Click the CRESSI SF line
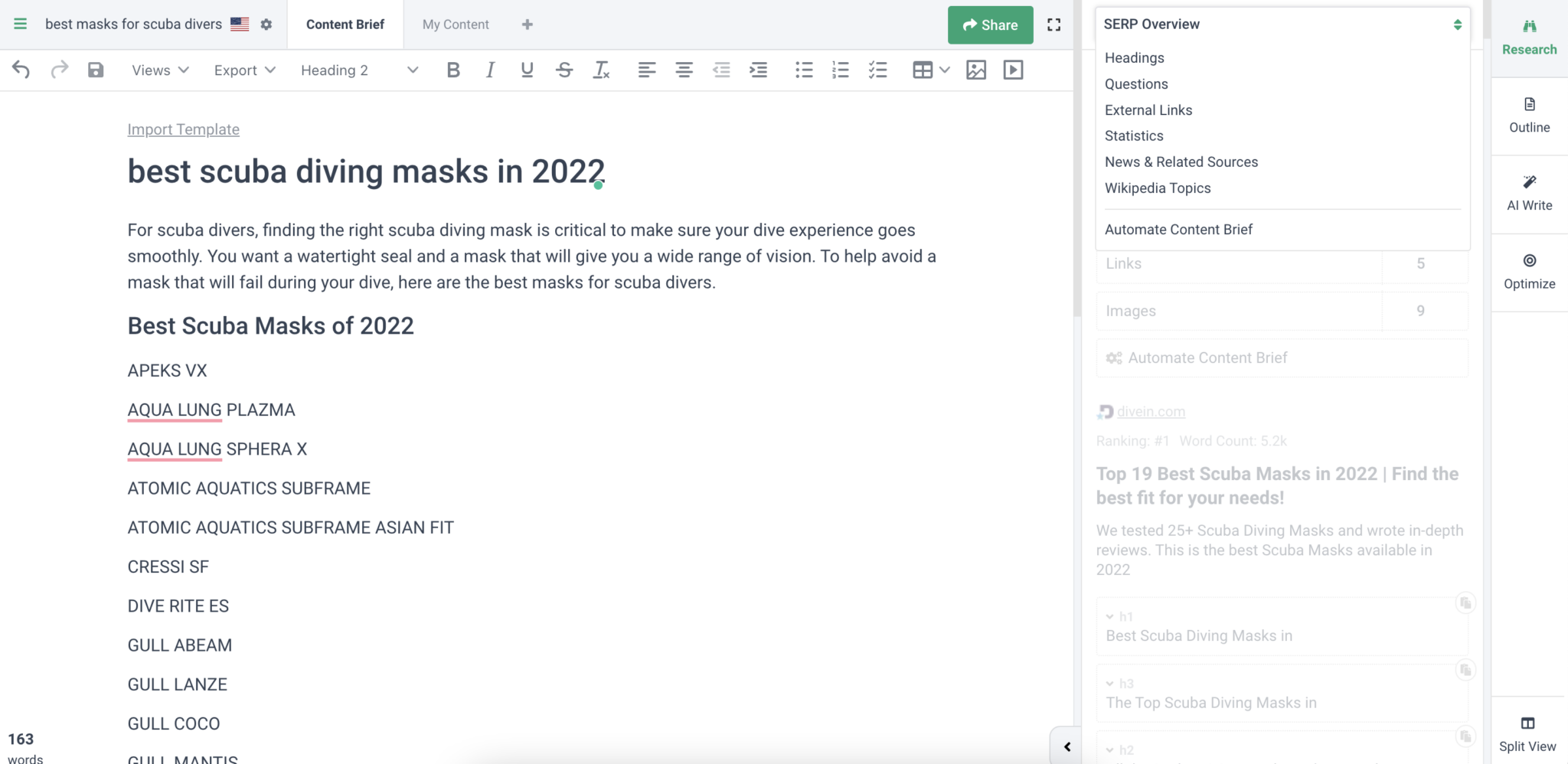Image resolution: width=1568 pixels, height=764 pixels. point(168,566)
